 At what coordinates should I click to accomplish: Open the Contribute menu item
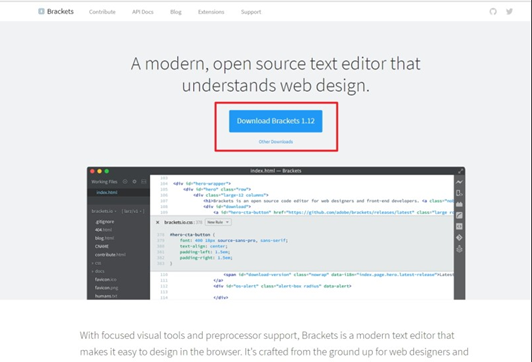[x=102, y=12]
